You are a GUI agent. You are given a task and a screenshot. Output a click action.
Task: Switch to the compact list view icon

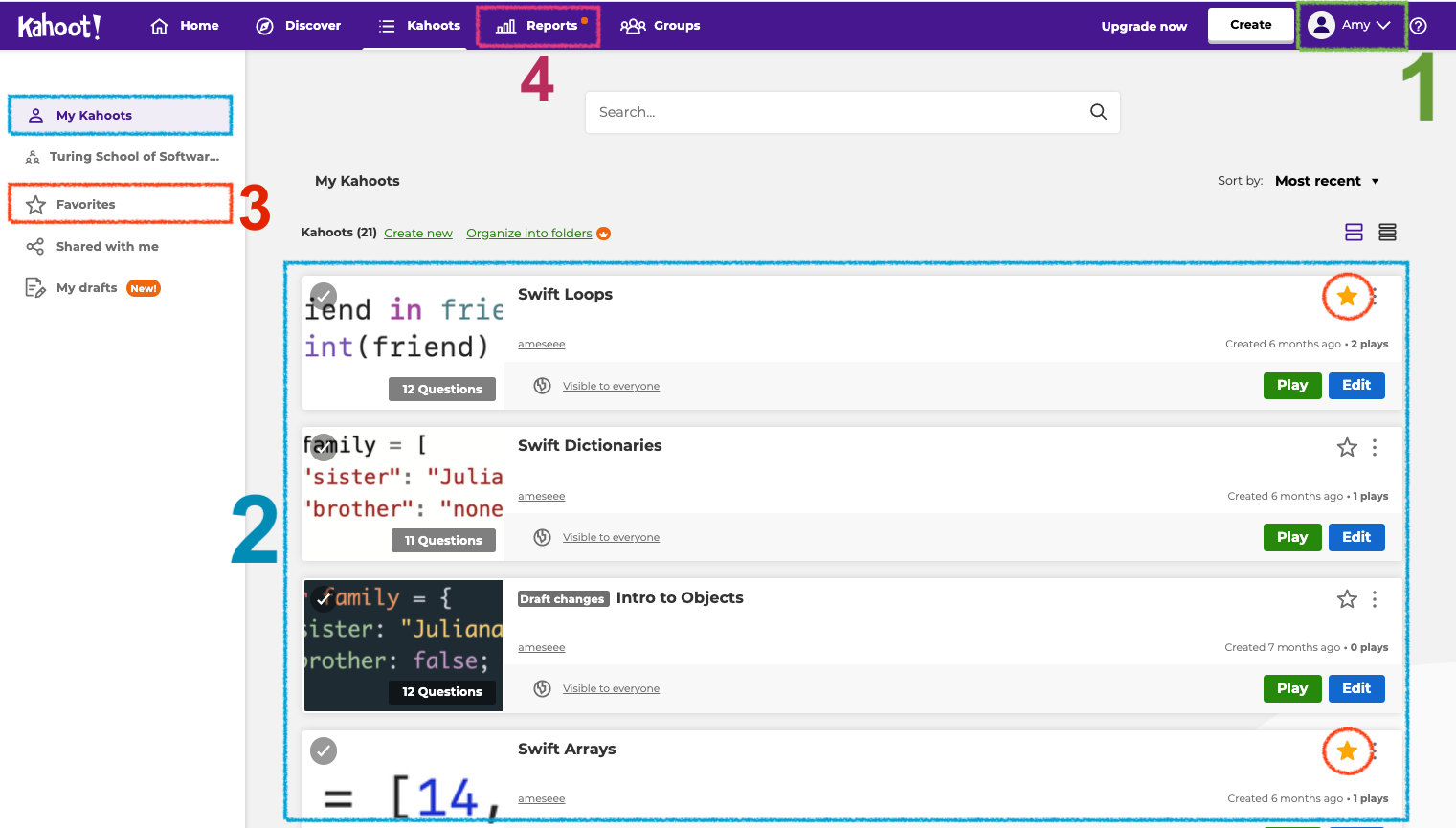(1387, 232)
